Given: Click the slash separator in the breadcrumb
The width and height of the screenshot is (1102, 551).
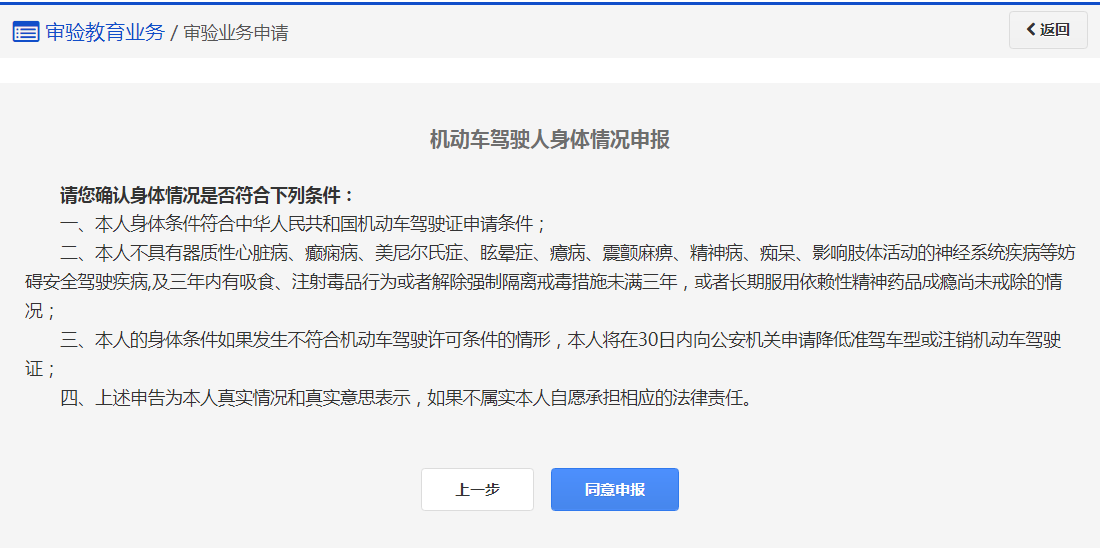Looking at the screenshot, I should coord(174,34).
